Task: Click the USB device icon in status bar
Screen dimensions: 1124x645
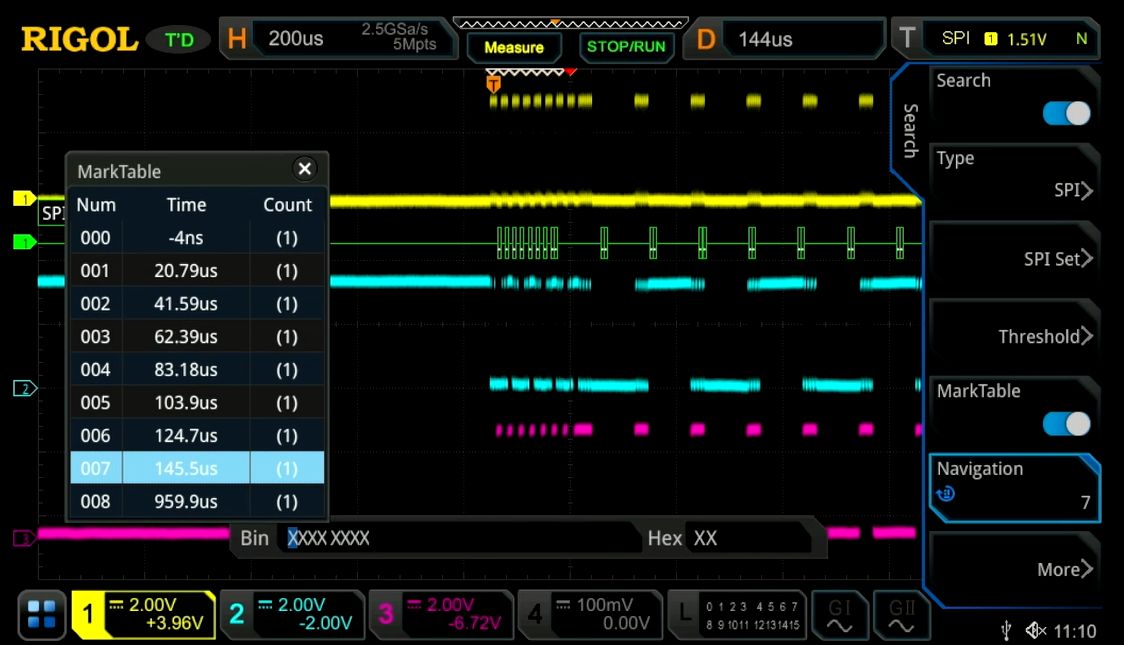Action: pos(1005,630)
